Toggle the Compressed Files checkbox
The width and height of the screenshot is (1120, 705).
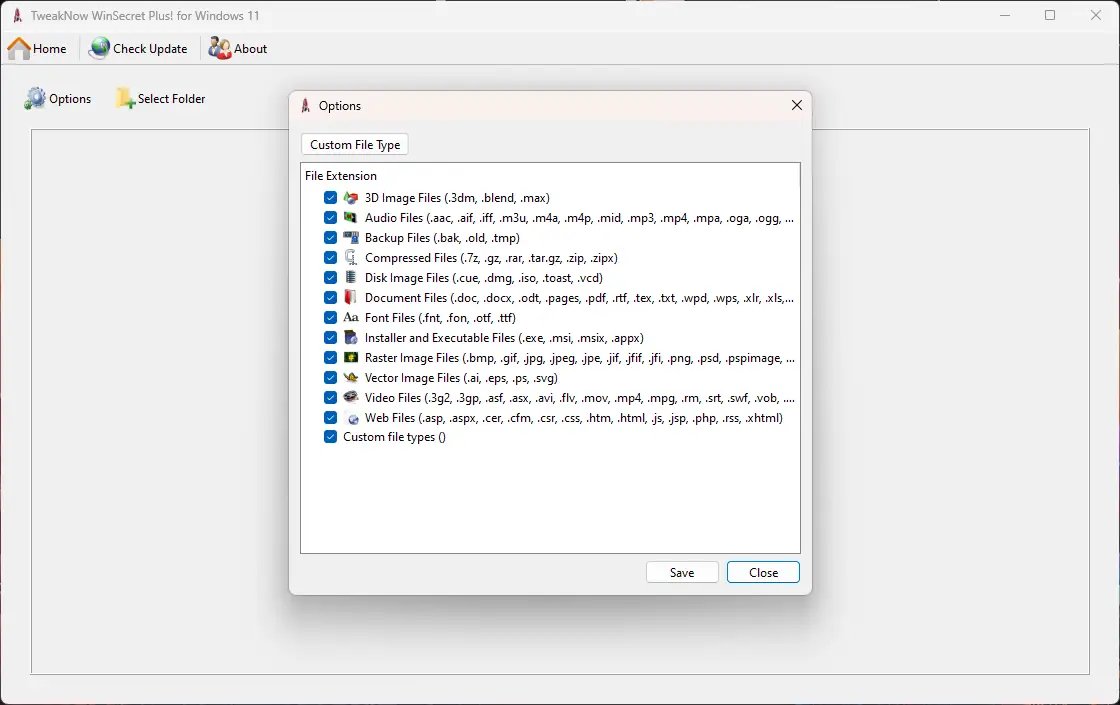click(330, 258)
